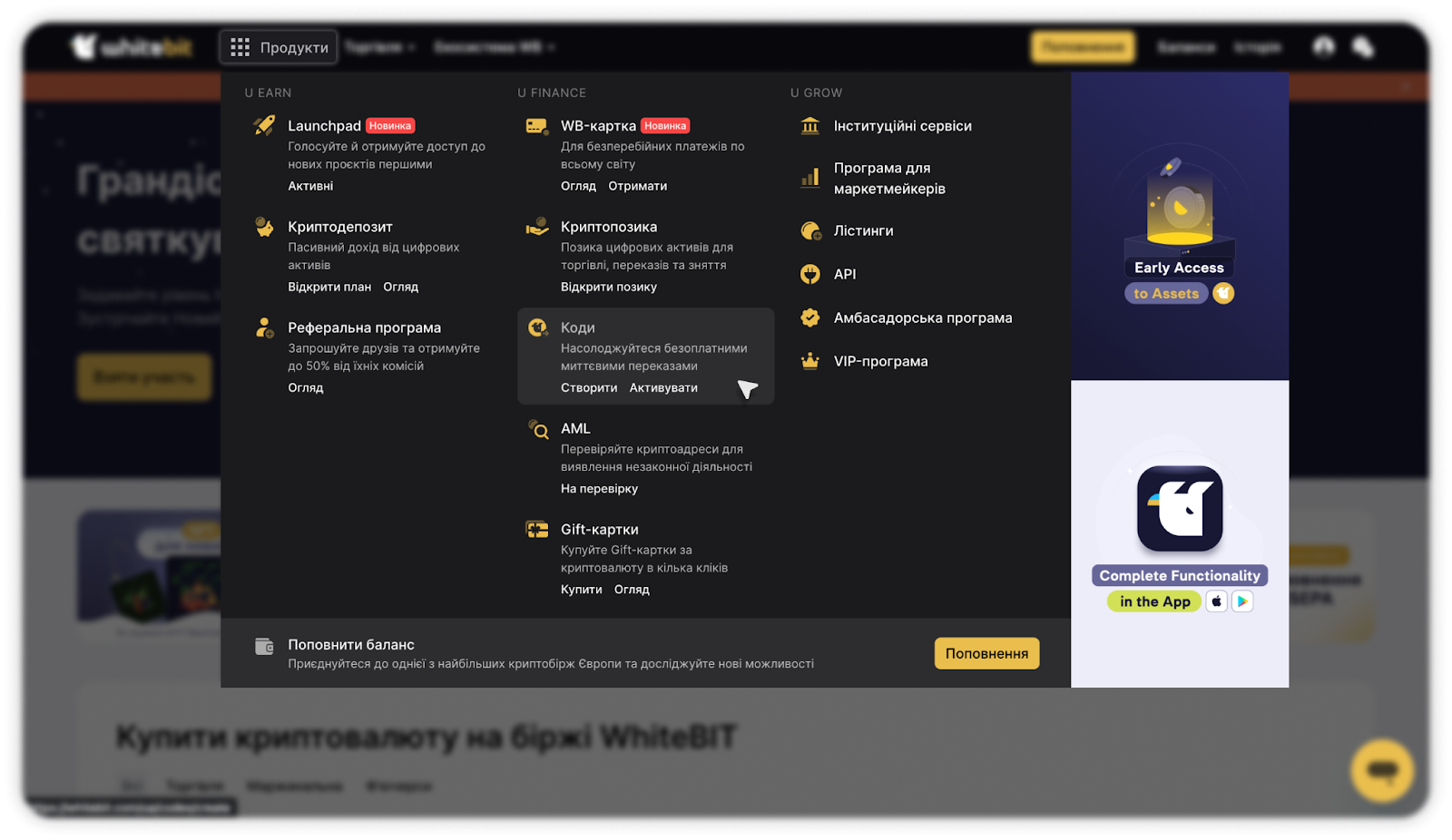The height and width of the screenshot is (840, 1452).
Task: Click the VIP-програма crown icon
Action: coord(810,361)
